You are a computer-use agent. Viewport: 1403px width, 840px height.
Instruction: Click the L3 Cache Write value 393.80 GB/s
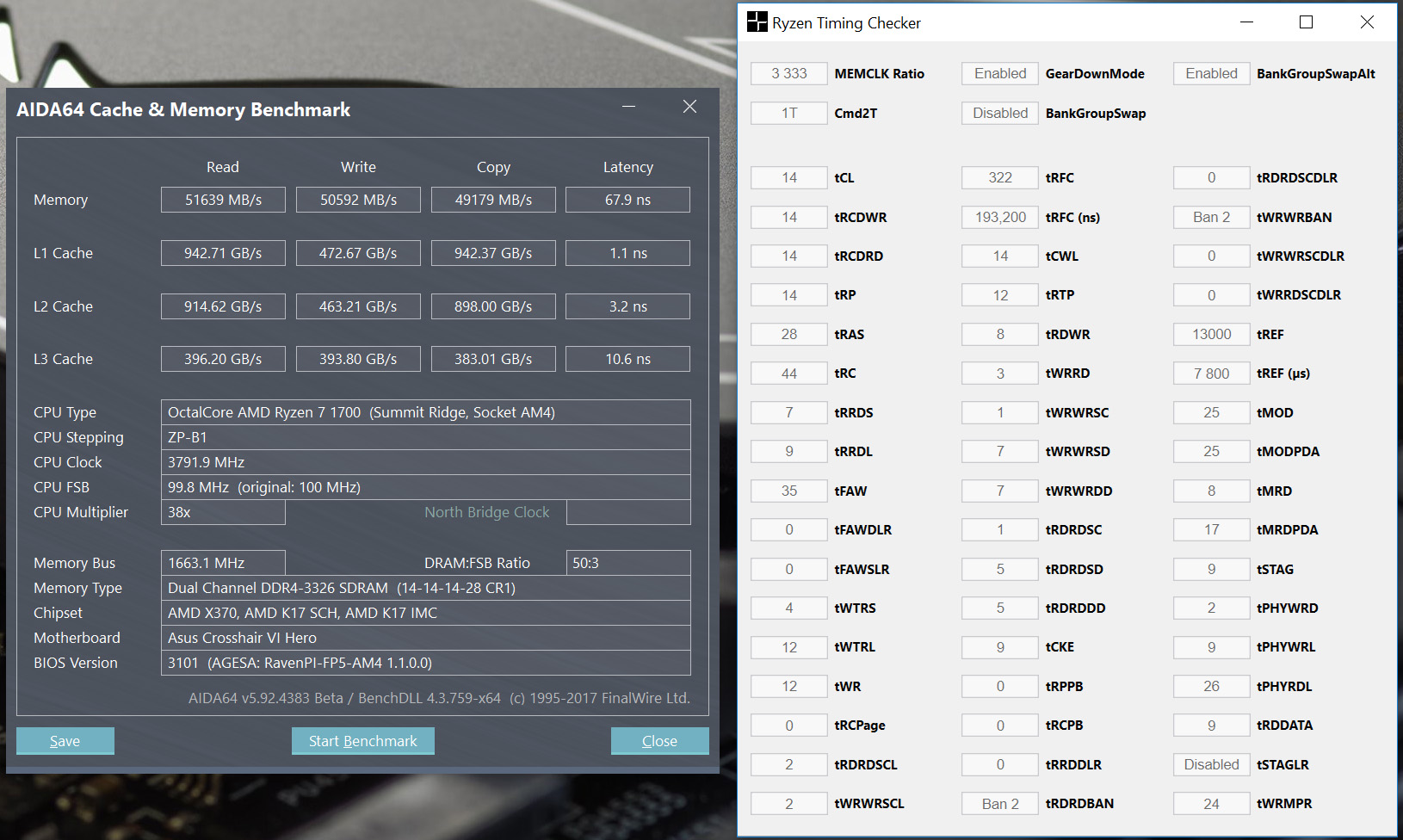point(358,359)
